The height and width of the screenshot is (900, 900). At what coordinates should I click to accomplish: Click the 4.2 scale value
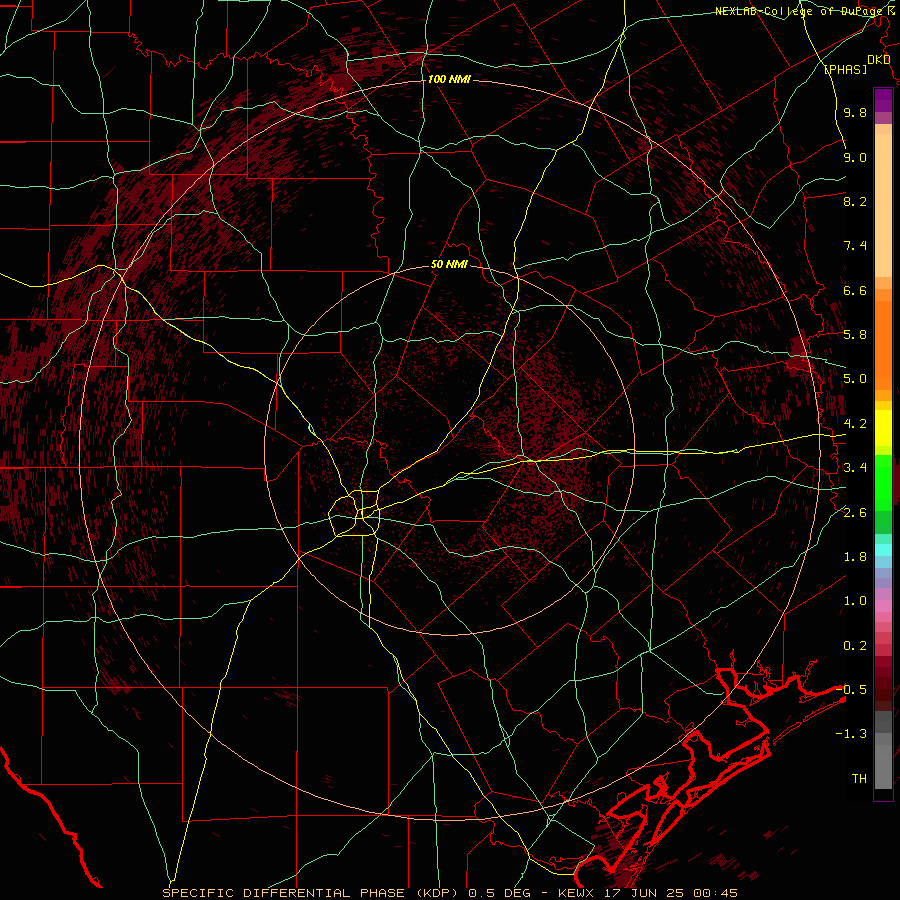(x=855, y=424)
